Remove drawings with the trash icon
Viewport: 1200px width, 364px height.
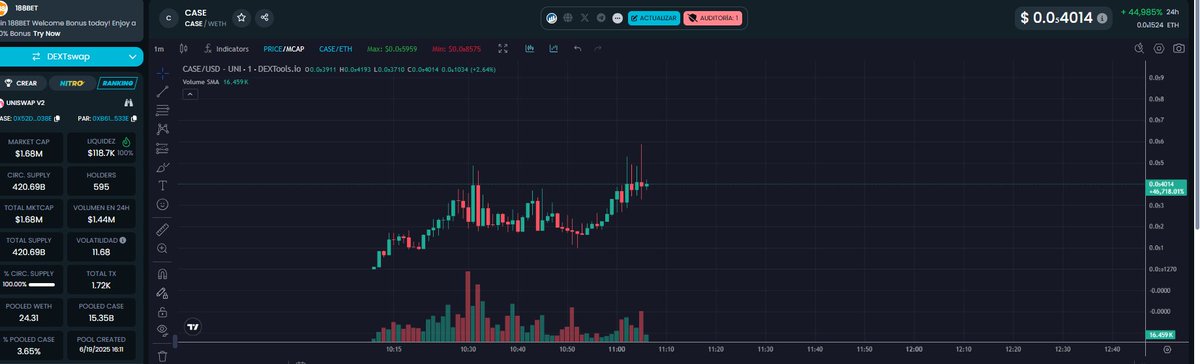point(162,355)
